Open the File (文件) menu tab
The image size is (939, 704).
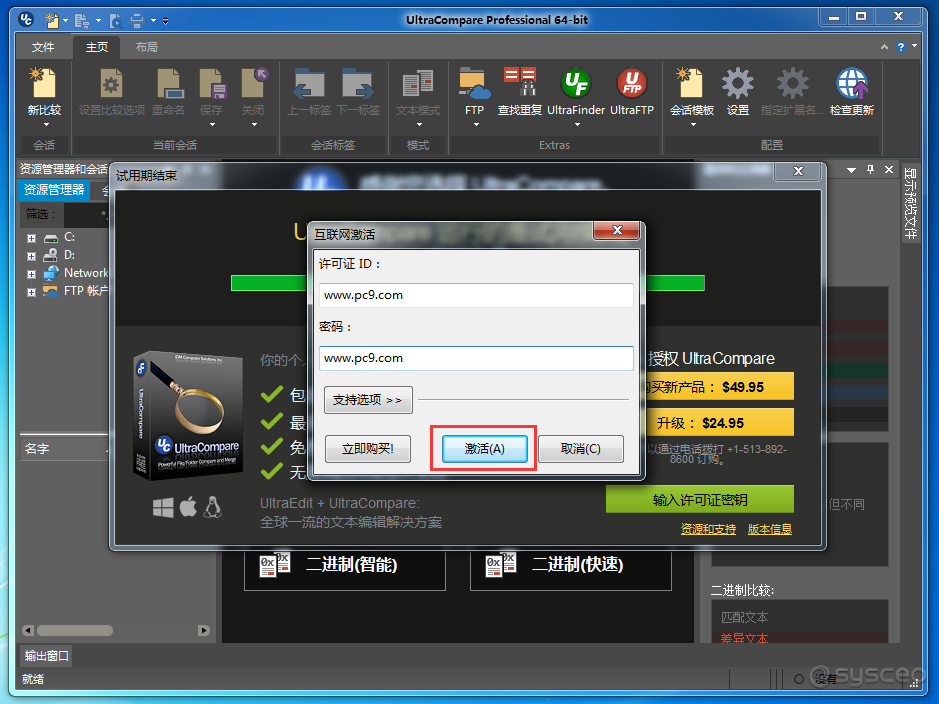tap(43, 47)
